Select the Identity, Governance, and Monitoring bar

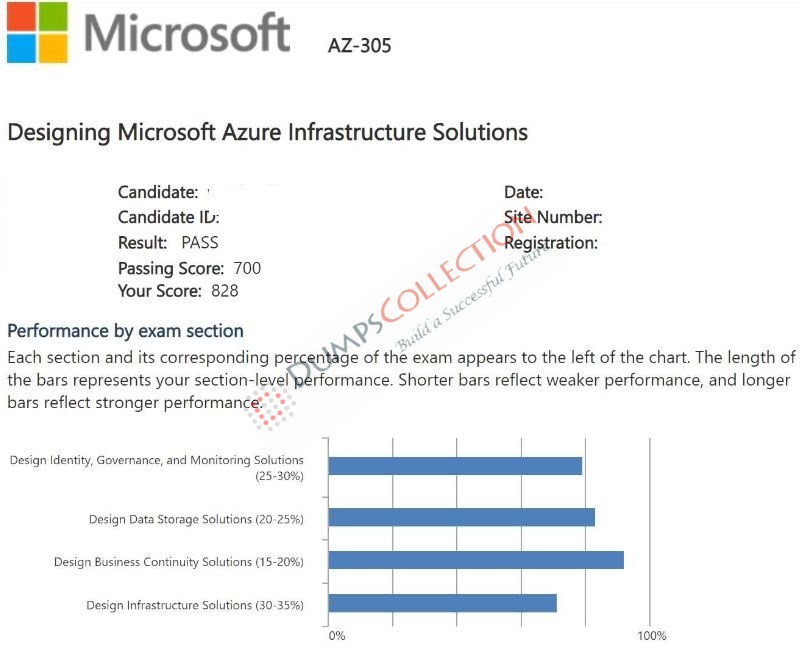point(455,466)
